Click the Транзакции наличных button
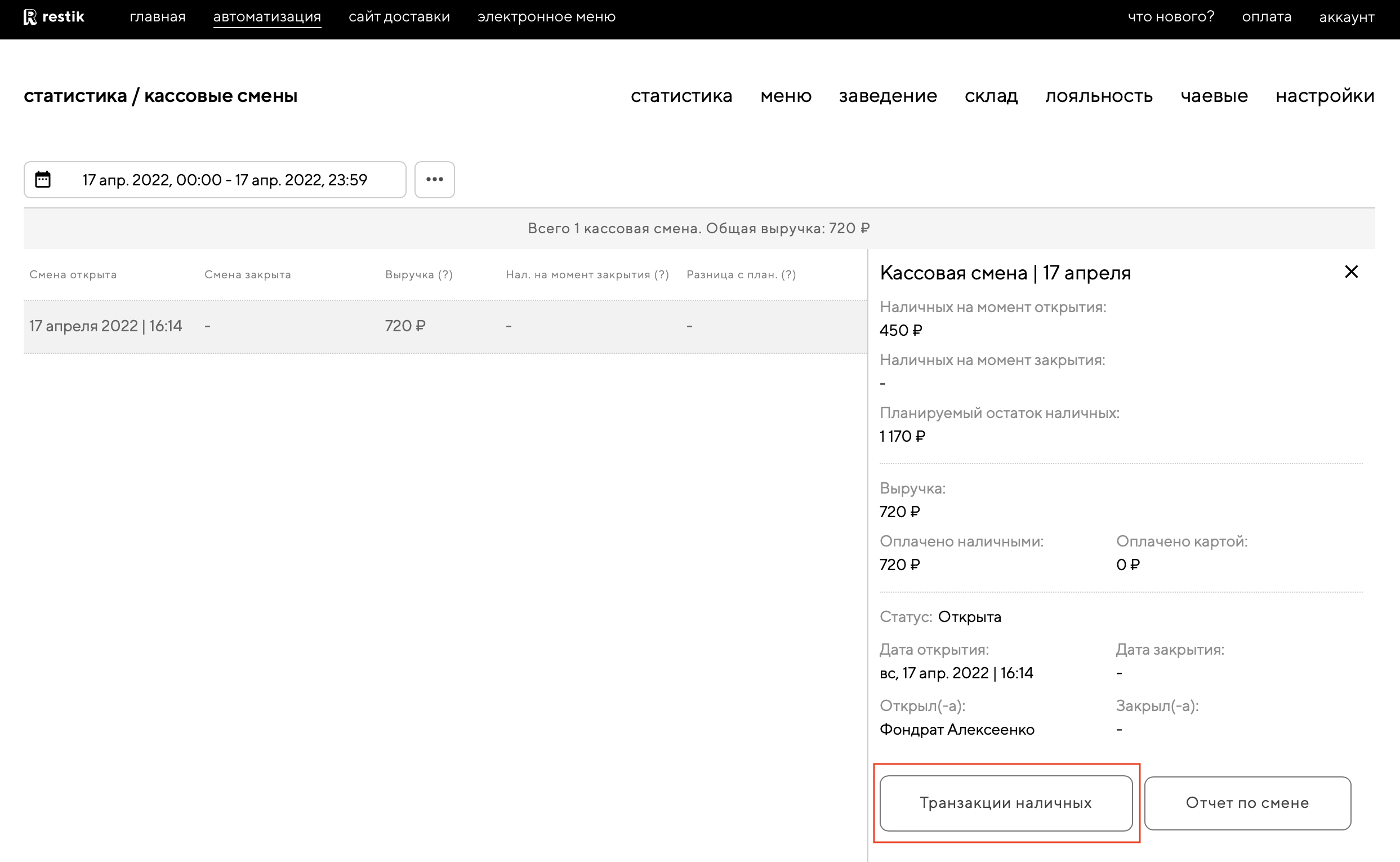 1005,803
